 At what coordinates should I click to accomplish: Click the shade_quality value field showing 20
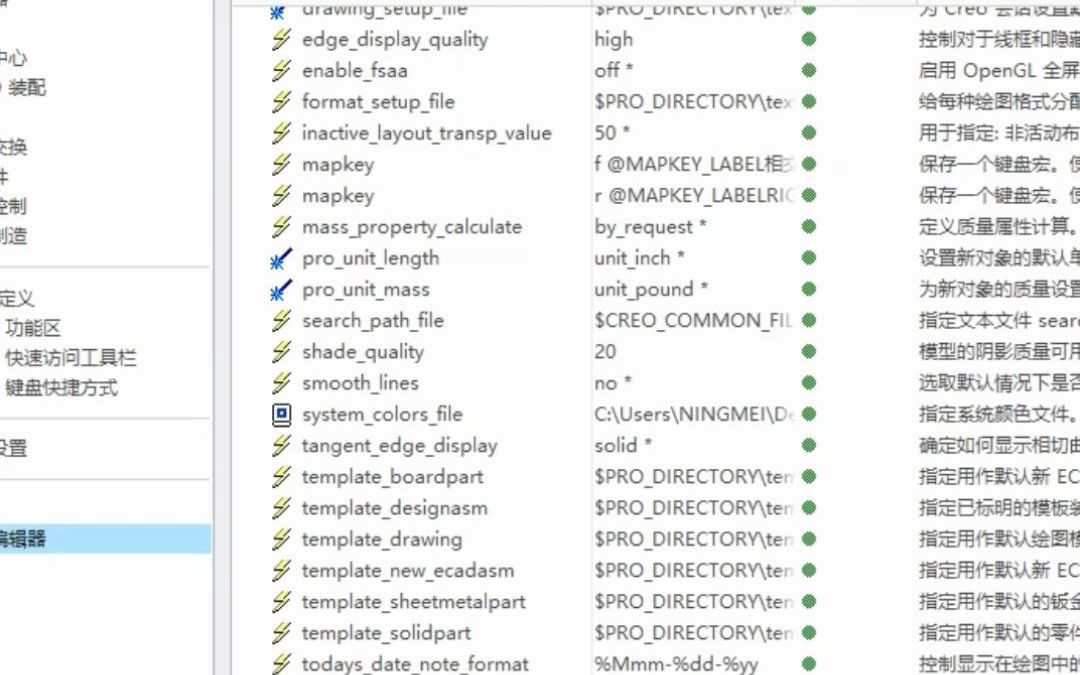pyautogui.click(x=605, y=352)
